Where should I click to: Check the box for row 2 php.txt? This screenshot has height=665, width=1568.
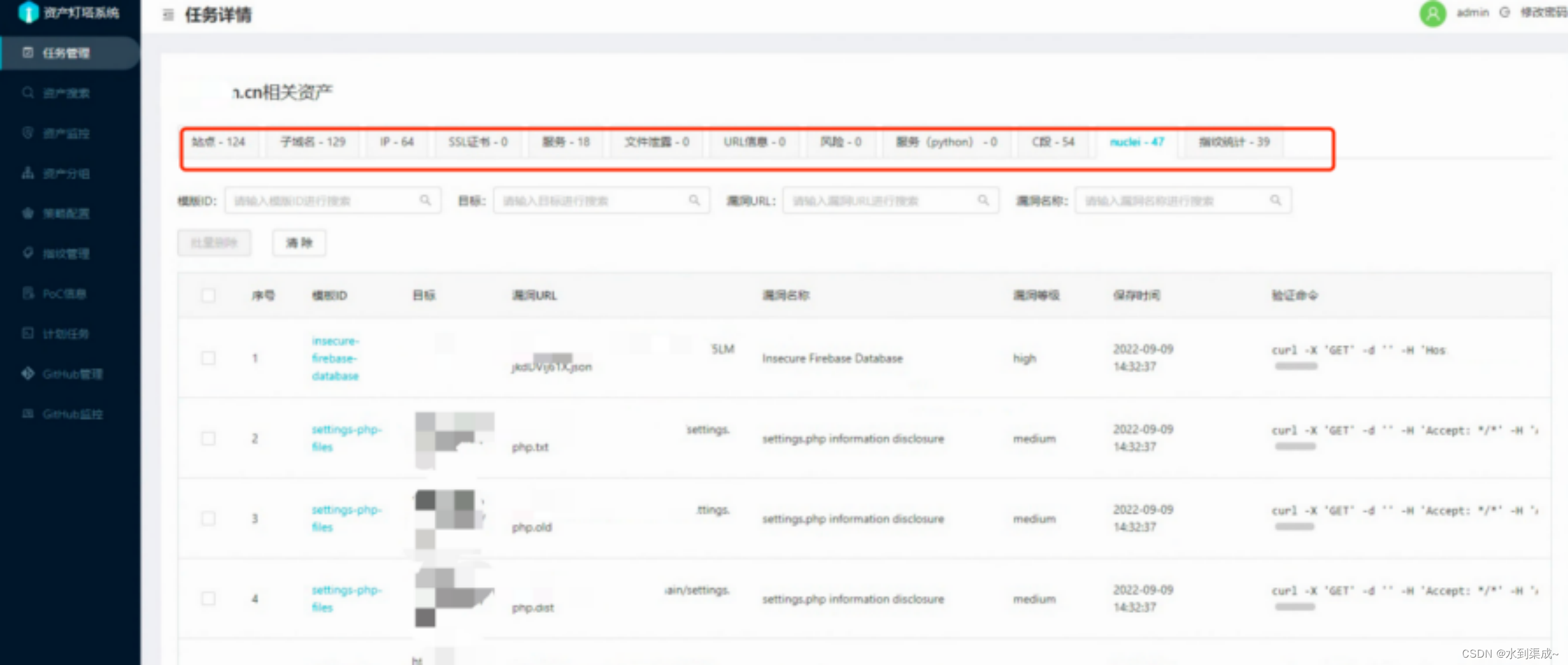point(208,438)
